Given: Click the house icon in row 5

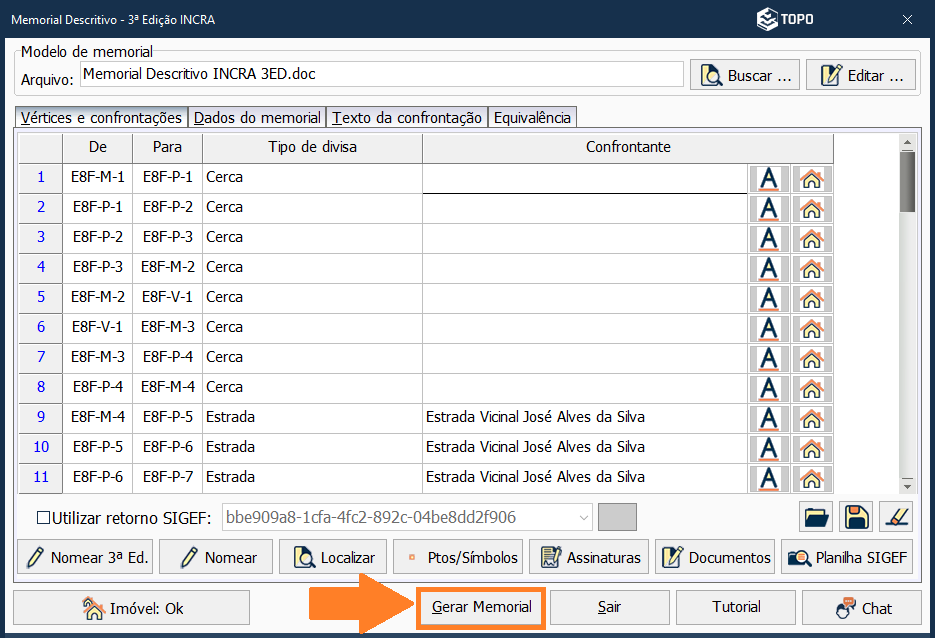Looking at the screenshot, I should 812,299.
